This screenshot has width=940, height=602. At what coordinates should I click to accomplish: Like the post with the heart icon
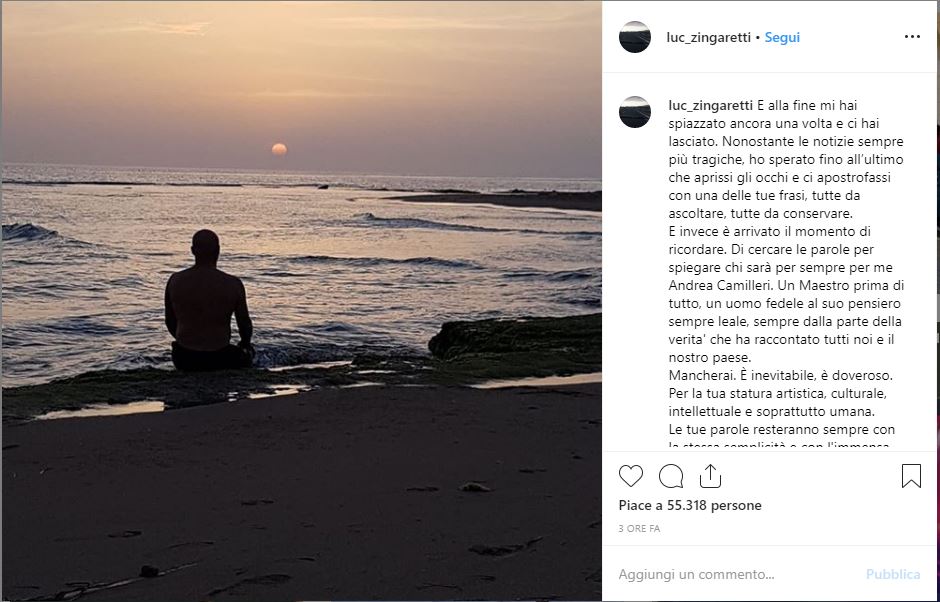tap(631, 476)
